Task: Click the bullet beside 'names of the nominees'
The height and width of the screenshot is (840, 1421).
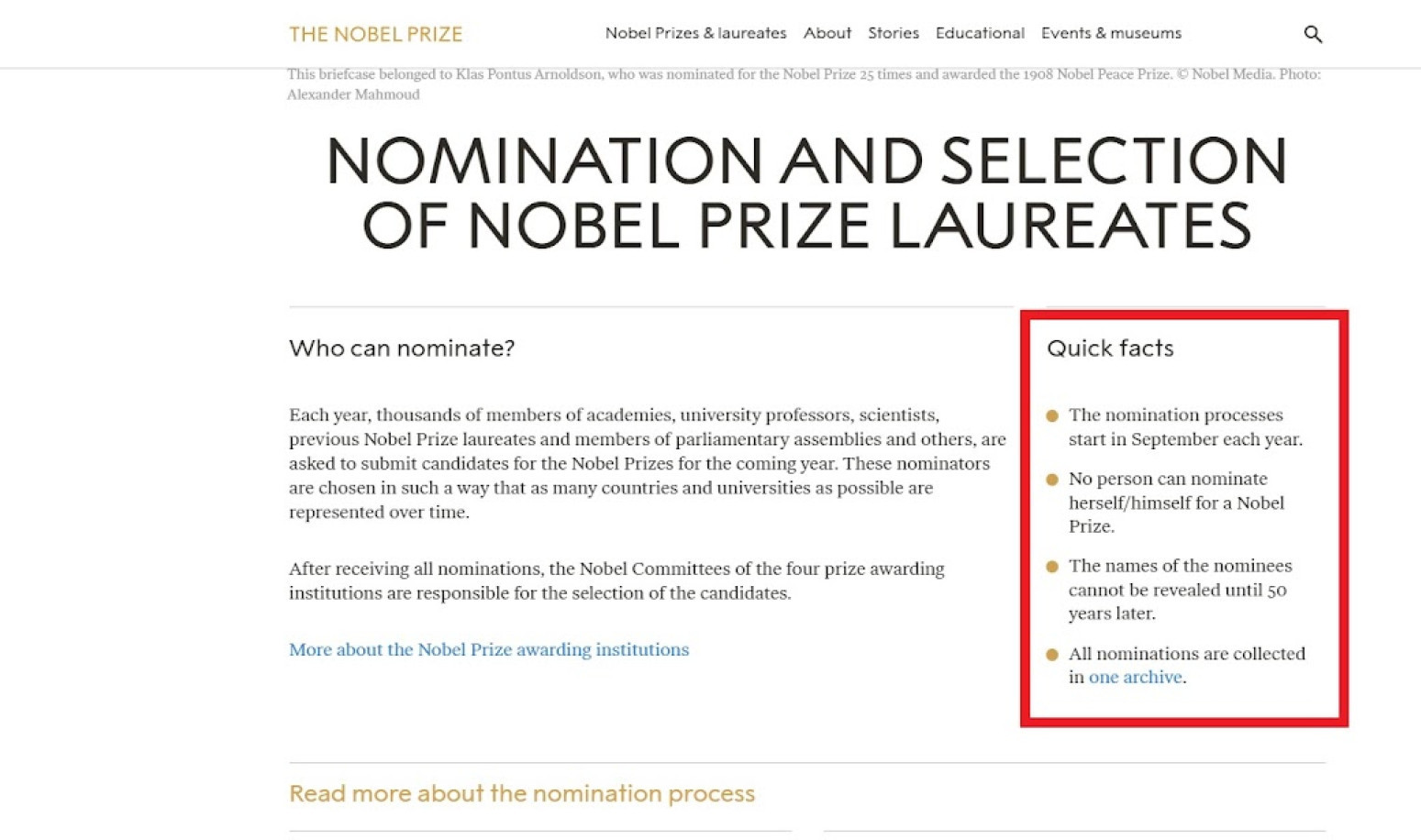Action: 1052,567
